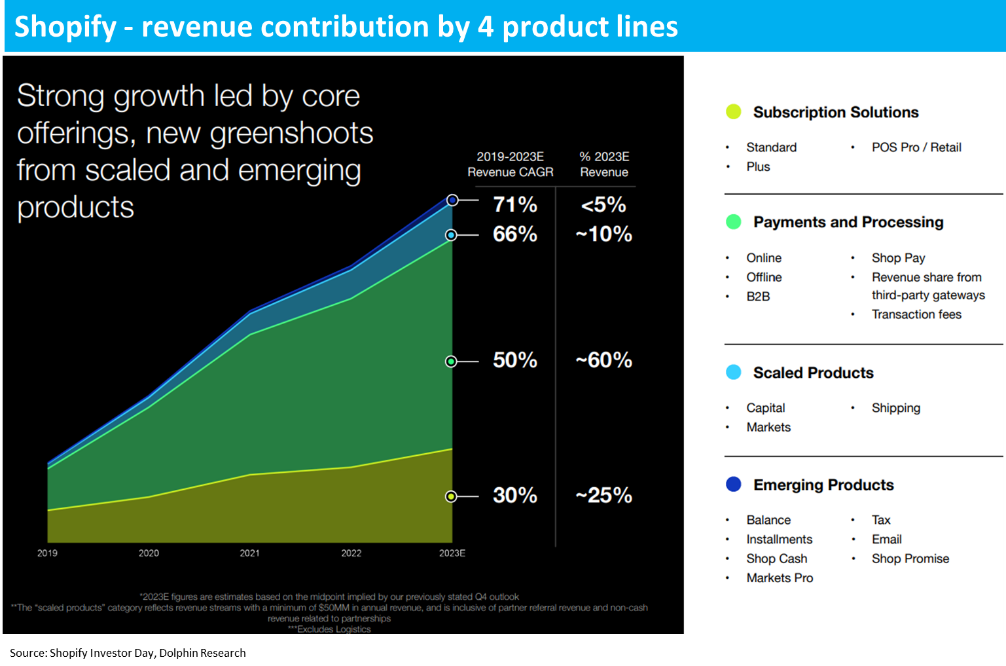The height and width of the screenshot is (666, 1006).
Task: Click the '~60%' revenue share value
Action: point(603,361)
